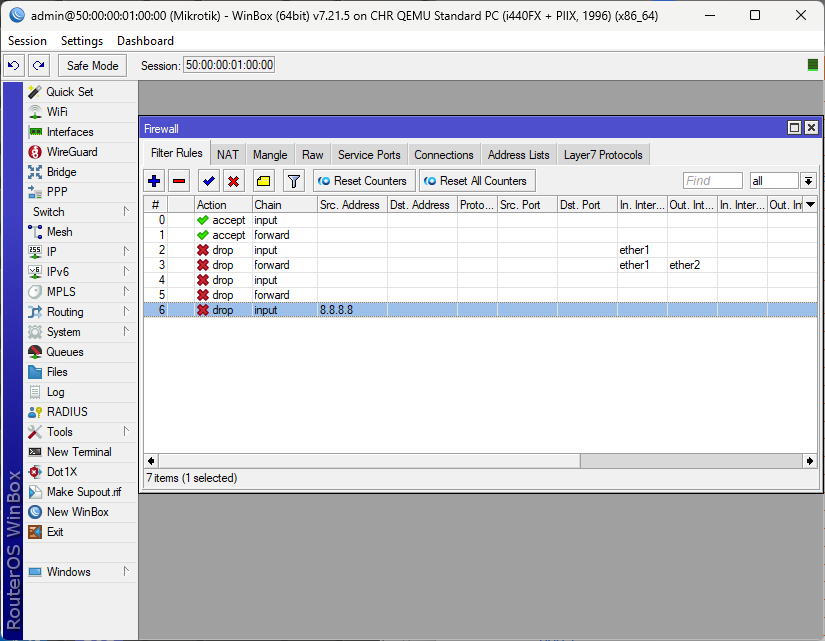Click Reset Counters button

coord(364,181)
